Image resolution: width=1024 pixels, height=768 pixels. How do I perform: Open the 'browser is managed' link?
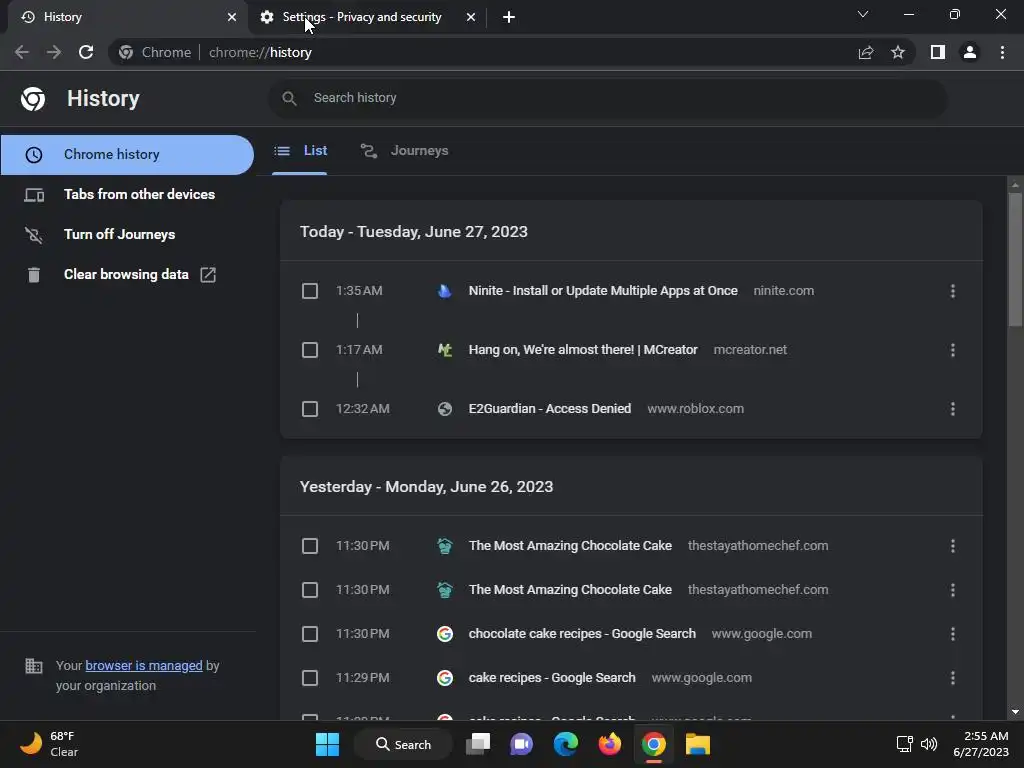[144, 665]
